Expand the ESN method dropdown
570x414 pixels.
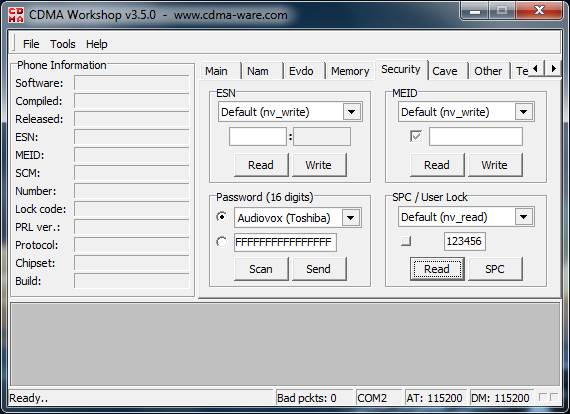[x=352, y=112]
